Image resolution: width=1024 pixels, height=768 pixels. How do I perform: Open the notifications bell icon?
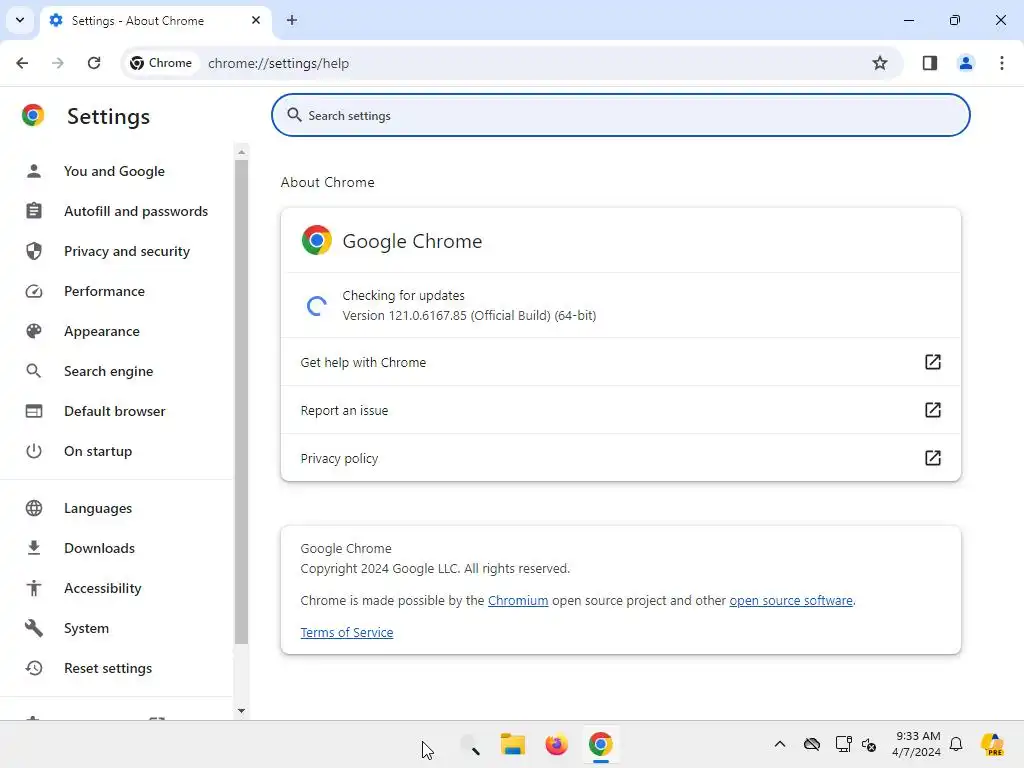click(956, 744)
